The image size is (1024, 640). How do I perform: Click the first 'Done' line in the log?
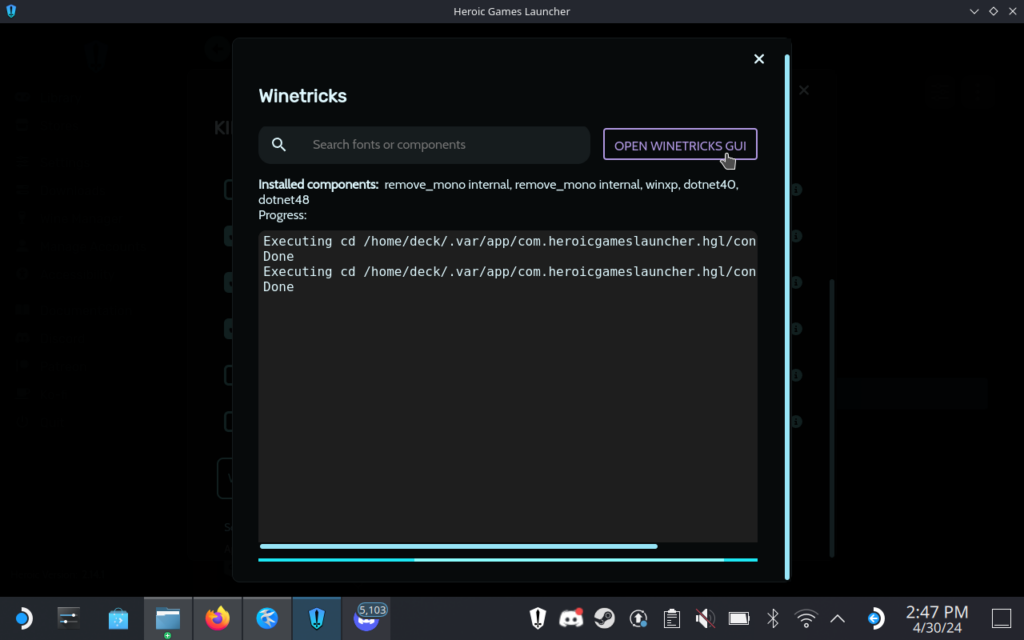tap(278, 256)
